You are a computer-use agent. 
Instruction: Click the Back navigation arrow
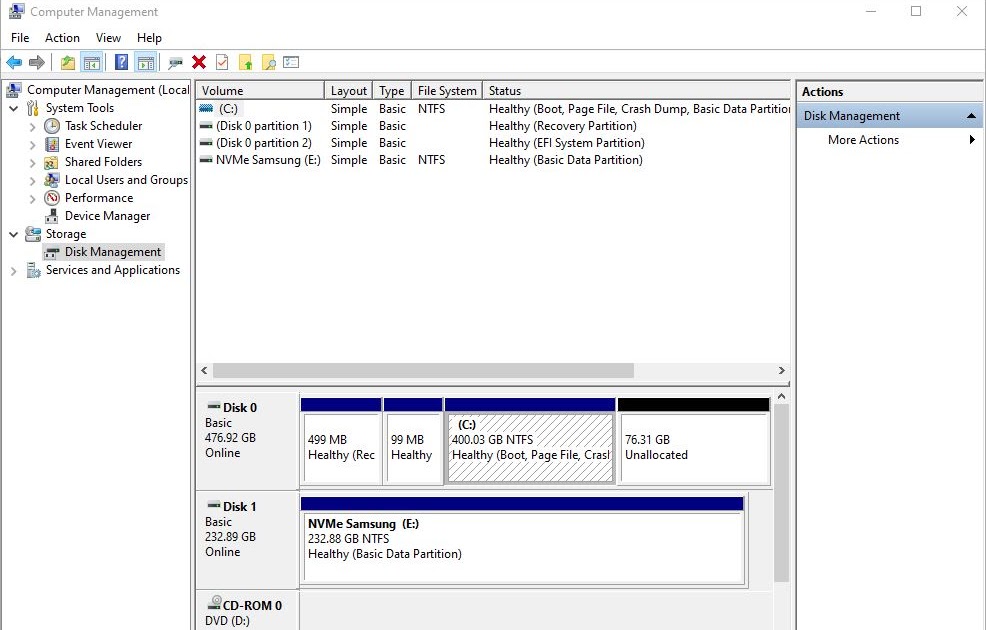coord(14,62)
